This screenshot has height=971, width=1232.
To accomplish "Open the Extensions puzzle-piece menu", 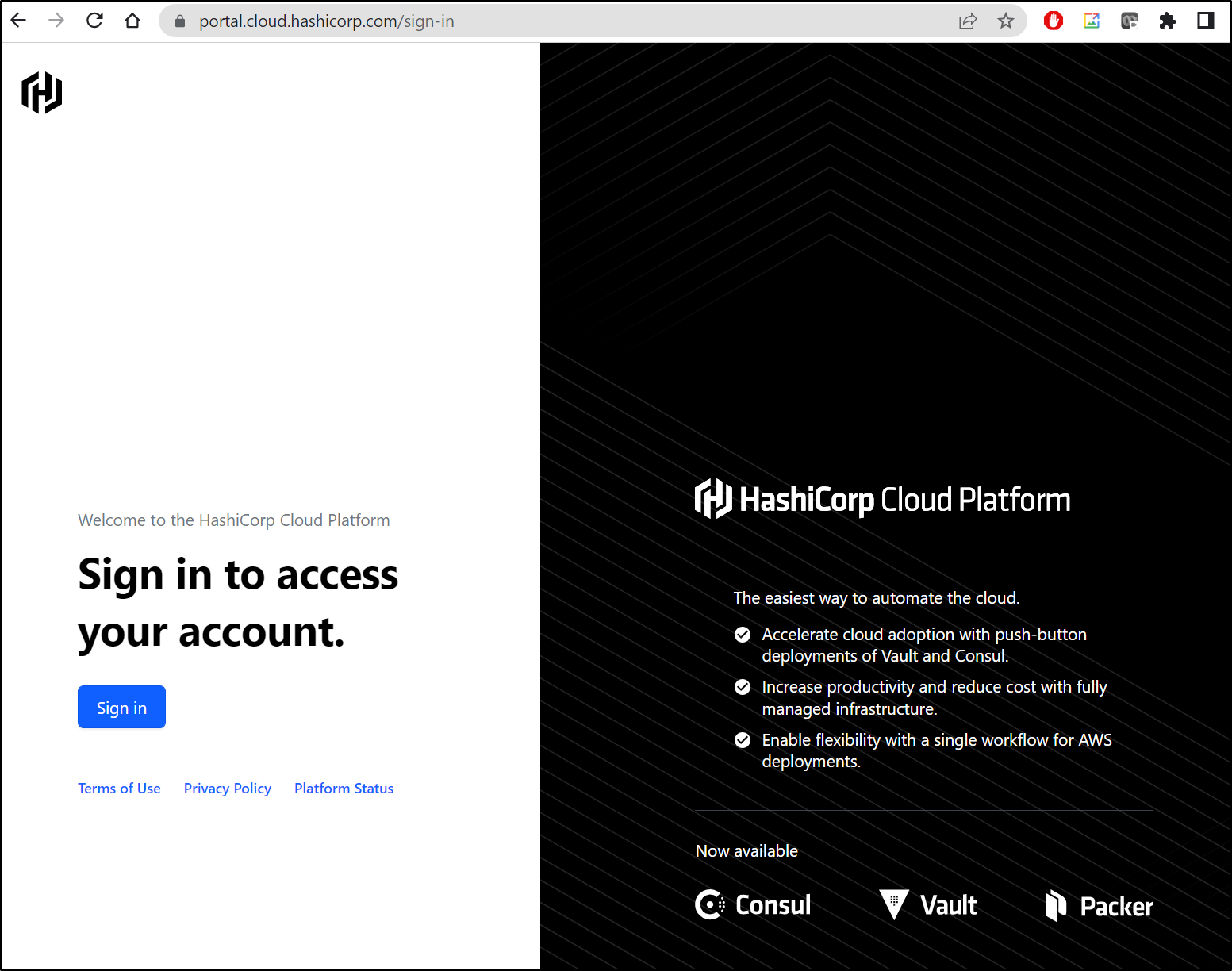I will coord(1168,21).
